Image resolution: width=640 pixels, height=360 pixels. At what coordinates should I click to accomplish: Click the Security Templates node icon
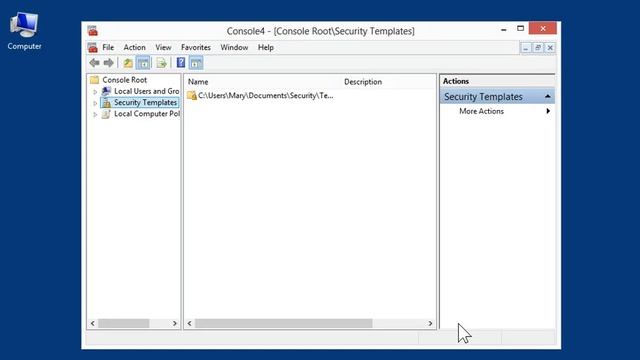[x=107, y=102]
